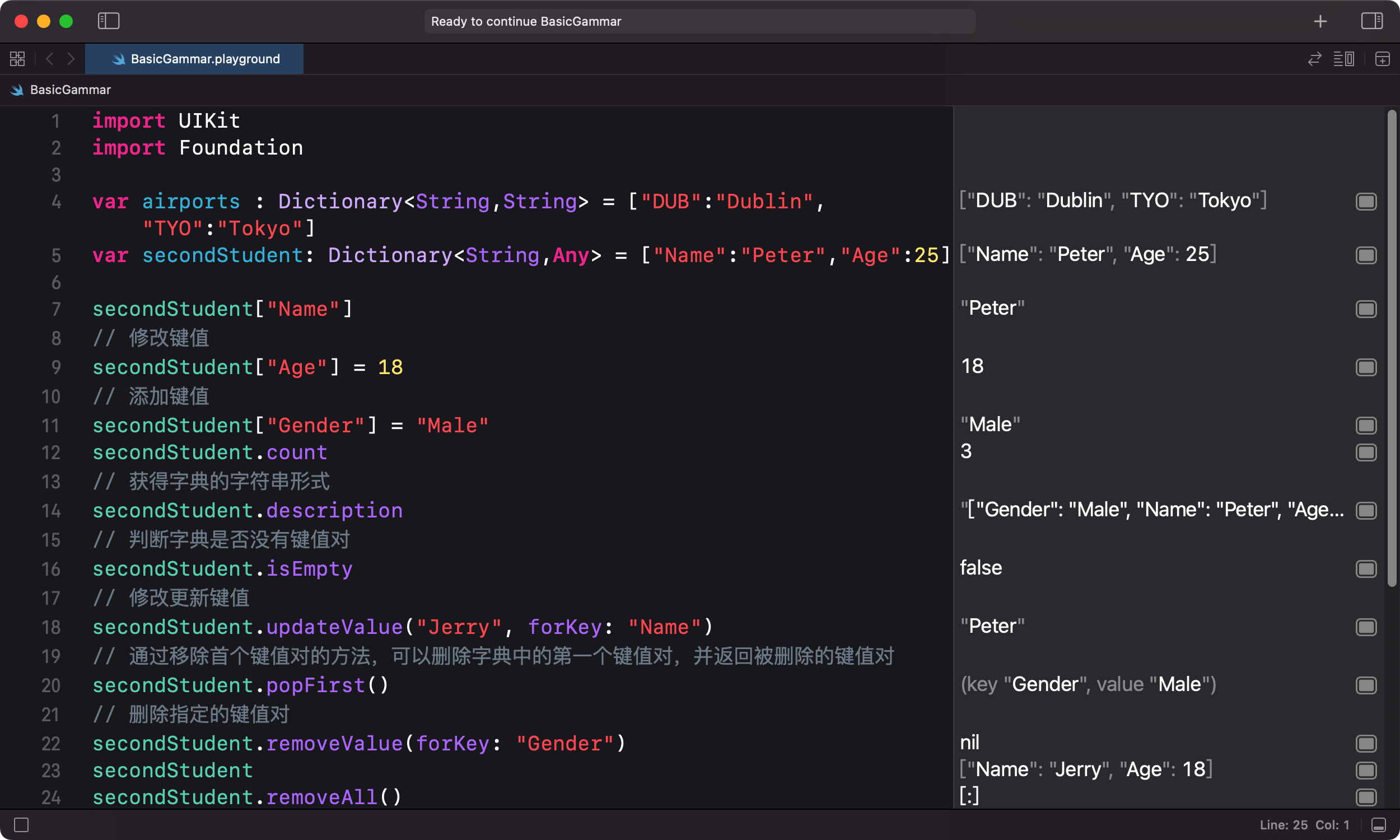The image size is (1400, 840).
Task: Click the "Tokyo" string literal
Action: tap(260, 228)
